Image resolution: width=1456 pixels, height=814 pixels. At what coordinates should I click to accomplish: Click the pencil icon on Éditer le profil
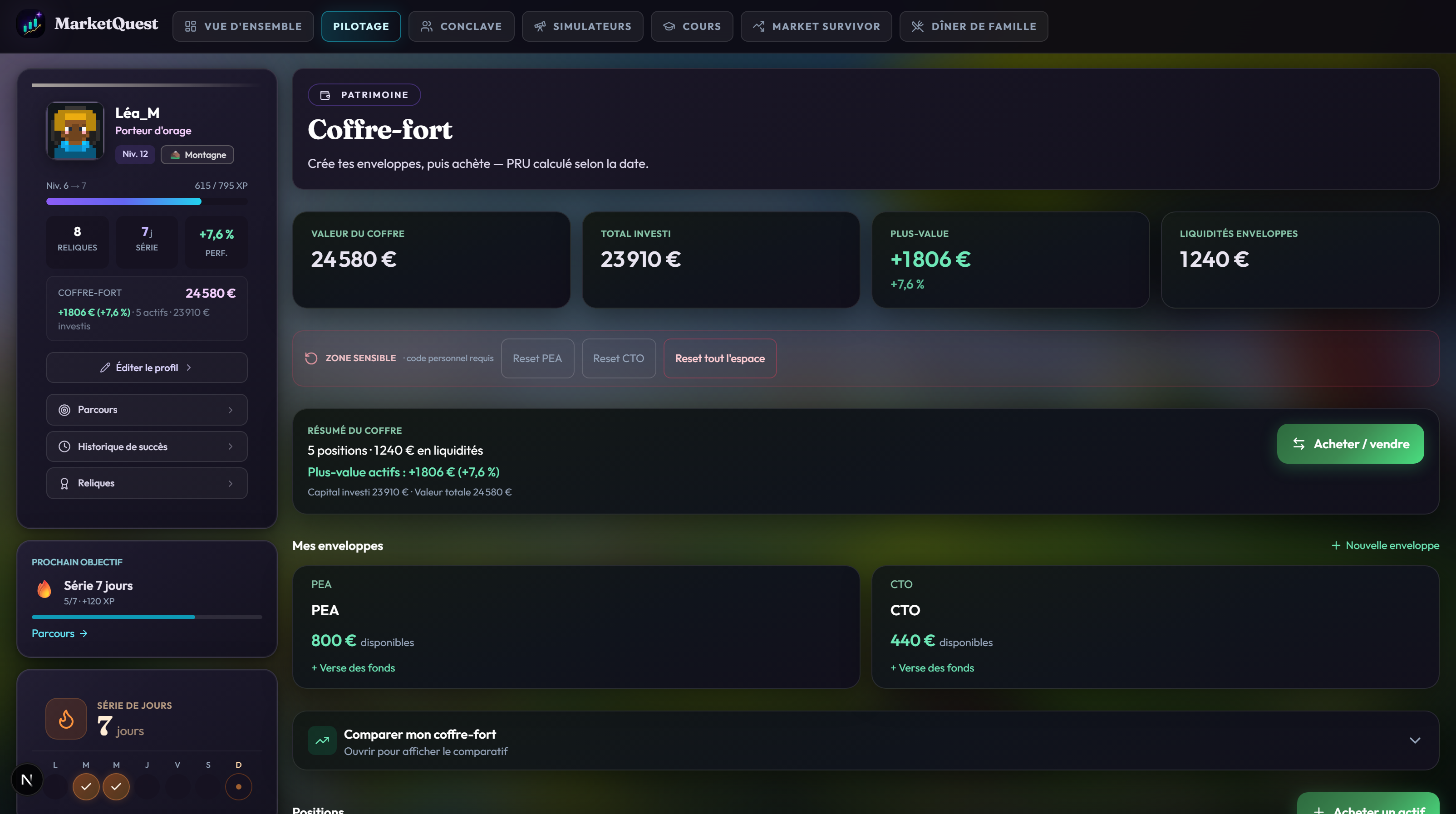[105, 368]
